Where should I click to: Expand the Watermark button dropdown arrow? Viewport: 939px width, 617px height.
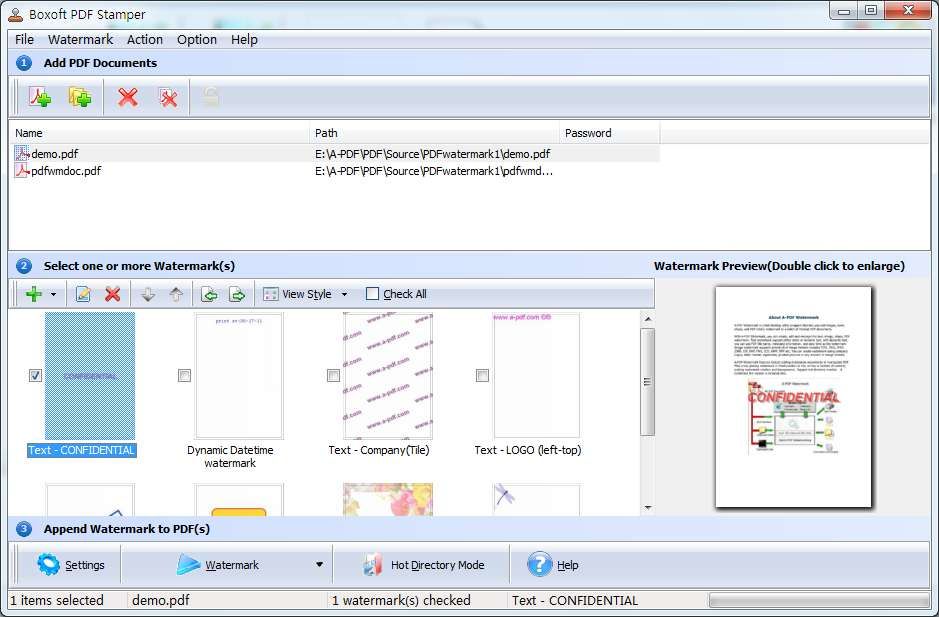(x=319, y=565)
